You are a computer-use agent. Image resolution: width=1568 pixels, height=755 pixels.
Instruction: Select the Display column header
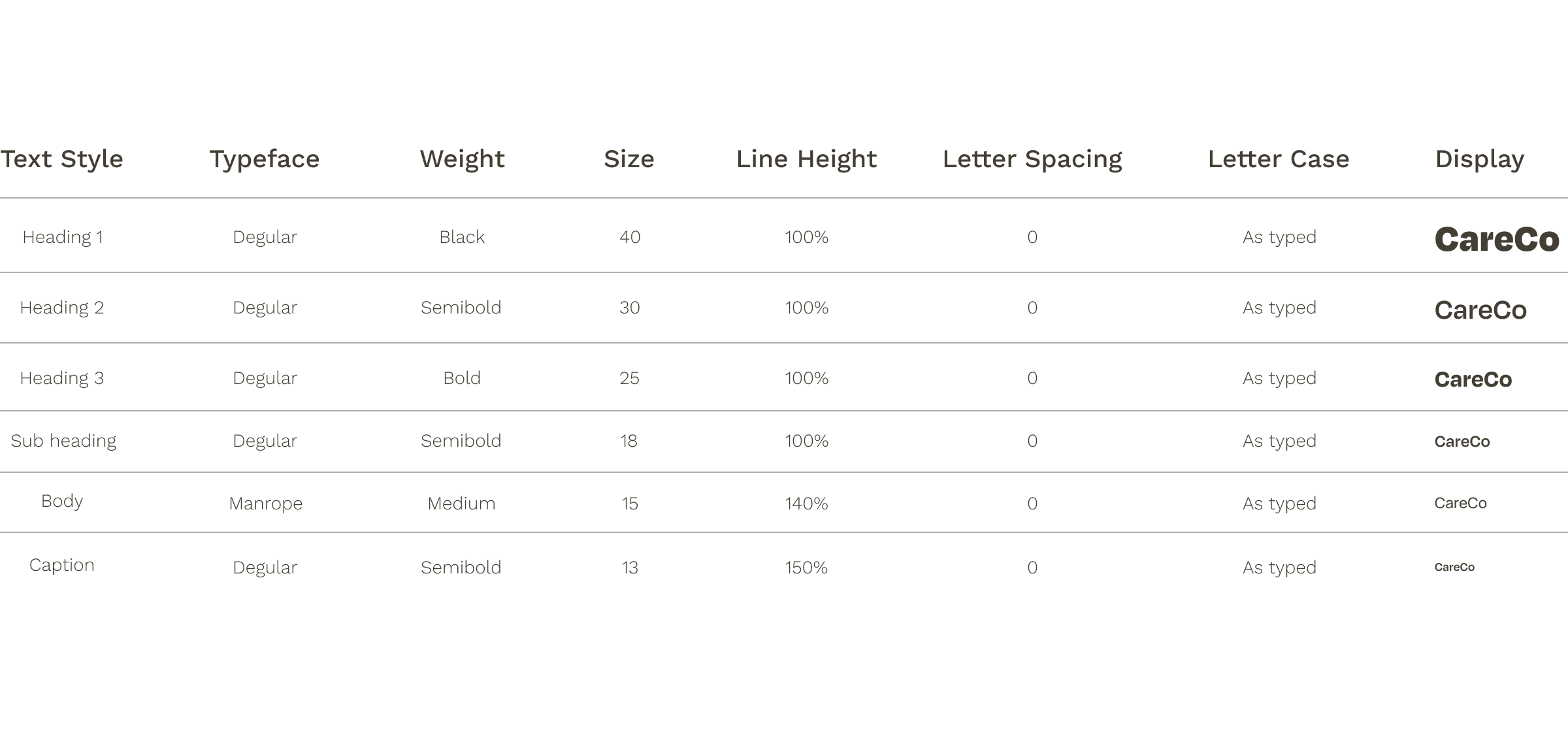coord(1480,159)
